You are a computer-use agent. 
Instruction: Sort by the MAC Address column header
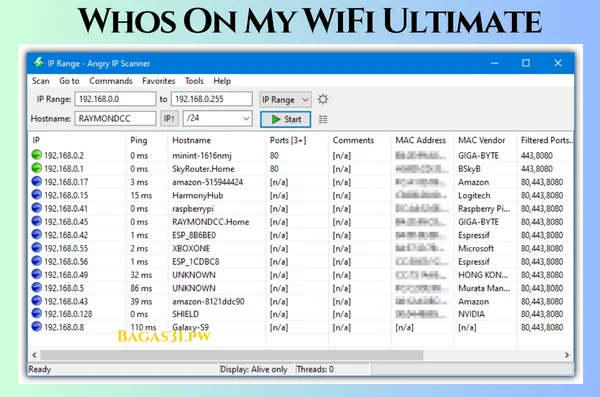[422, 140]
